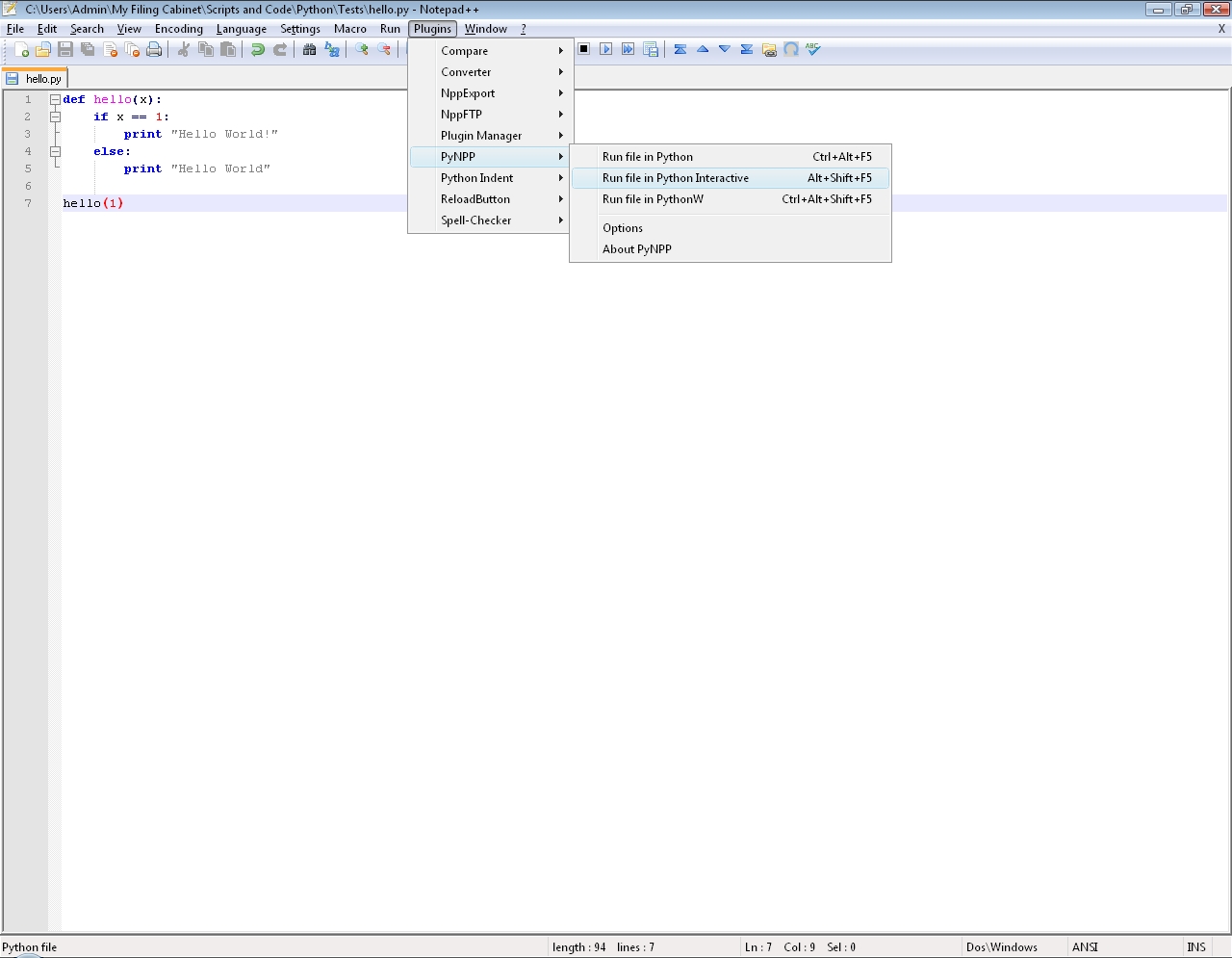Open the Search menu

tap(87, 29)
